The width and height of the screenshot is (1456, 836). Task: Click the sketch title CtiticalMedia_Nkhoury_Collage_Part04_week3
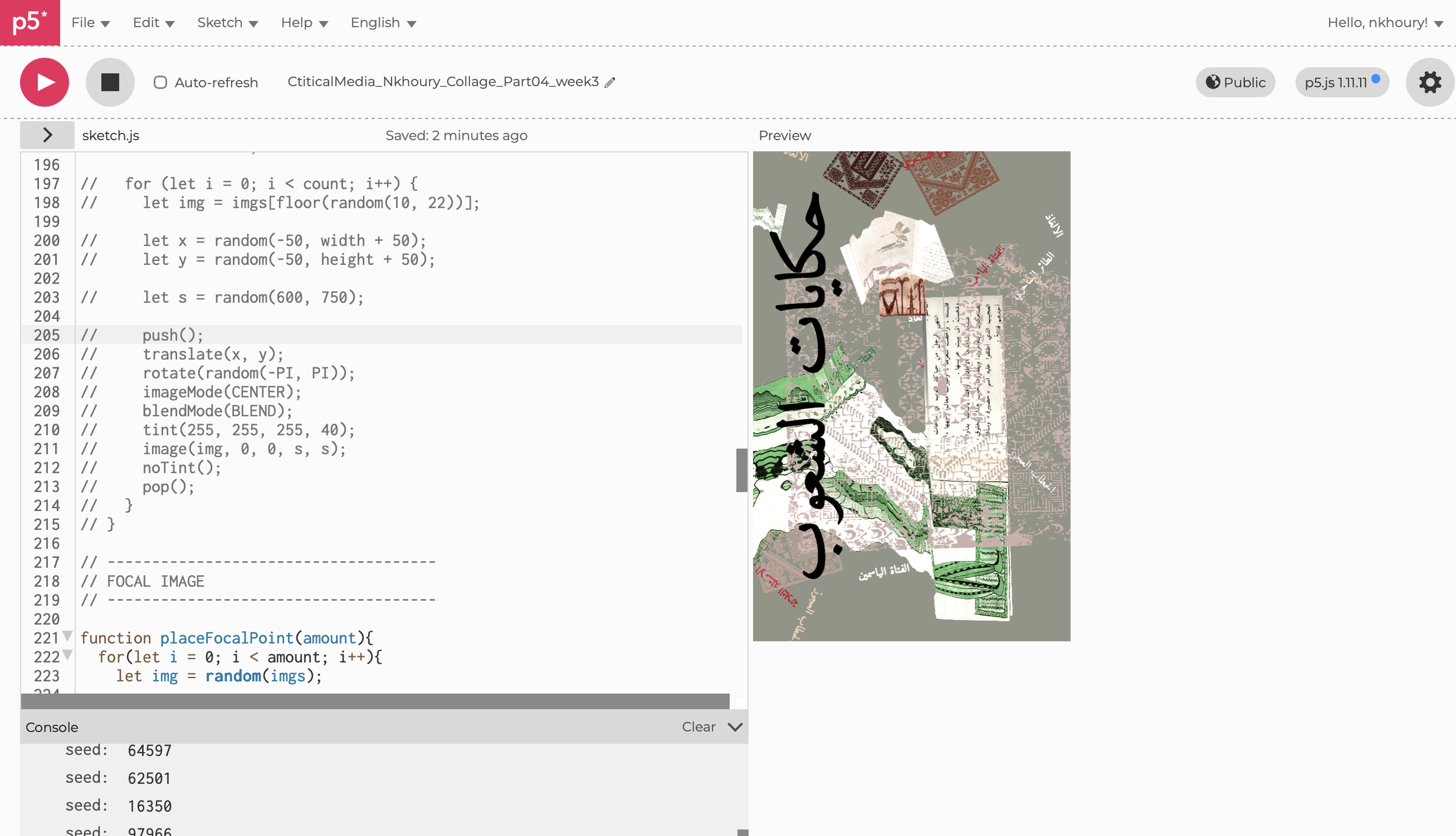(x=443, y=82)
